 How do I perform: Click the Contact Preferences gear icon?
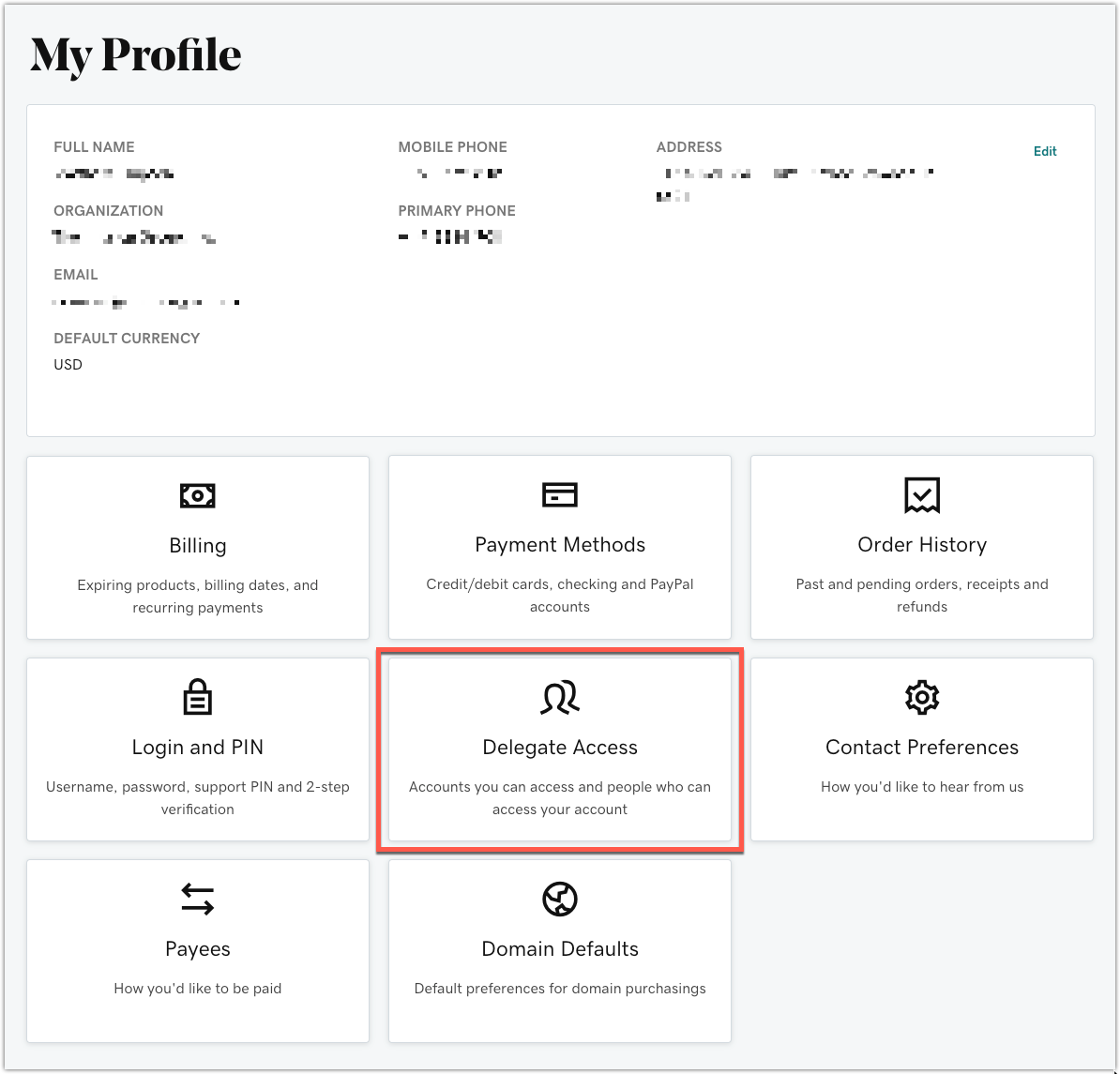pos(921,697)
